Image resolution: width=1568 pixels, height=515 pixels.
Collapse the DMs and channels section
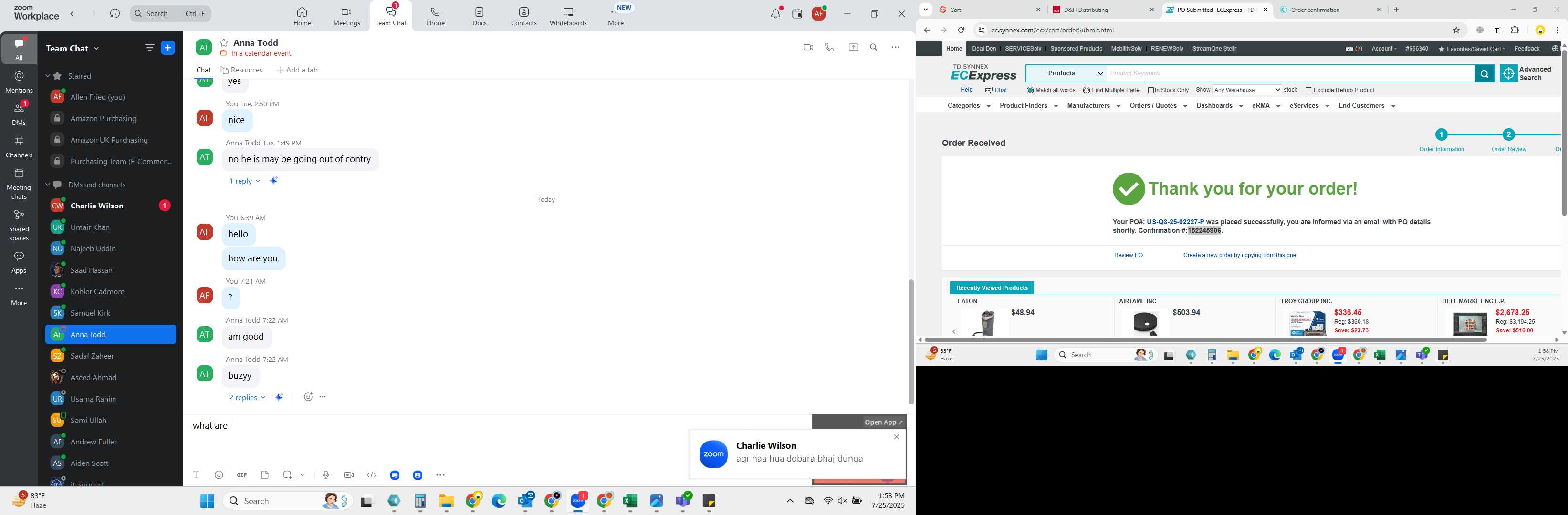tap(47, 184)
